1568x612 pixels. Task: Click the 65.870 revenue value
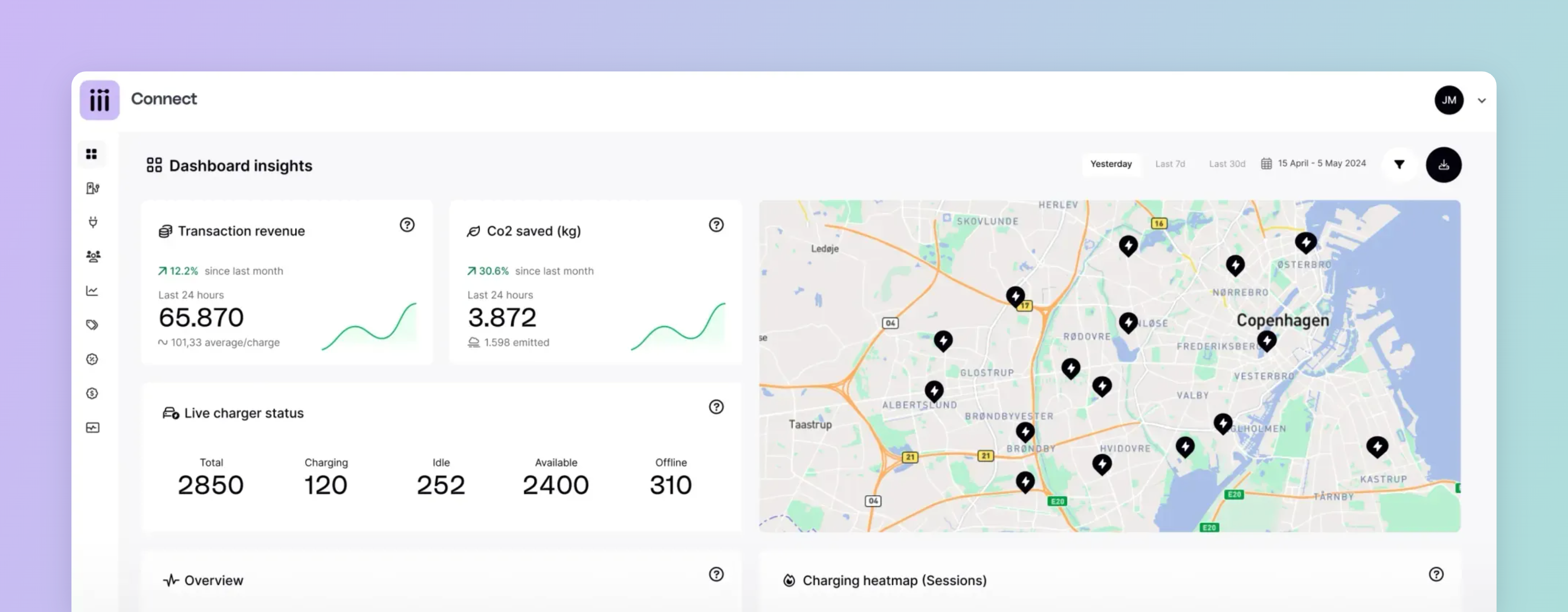click(x=201, y=318)
